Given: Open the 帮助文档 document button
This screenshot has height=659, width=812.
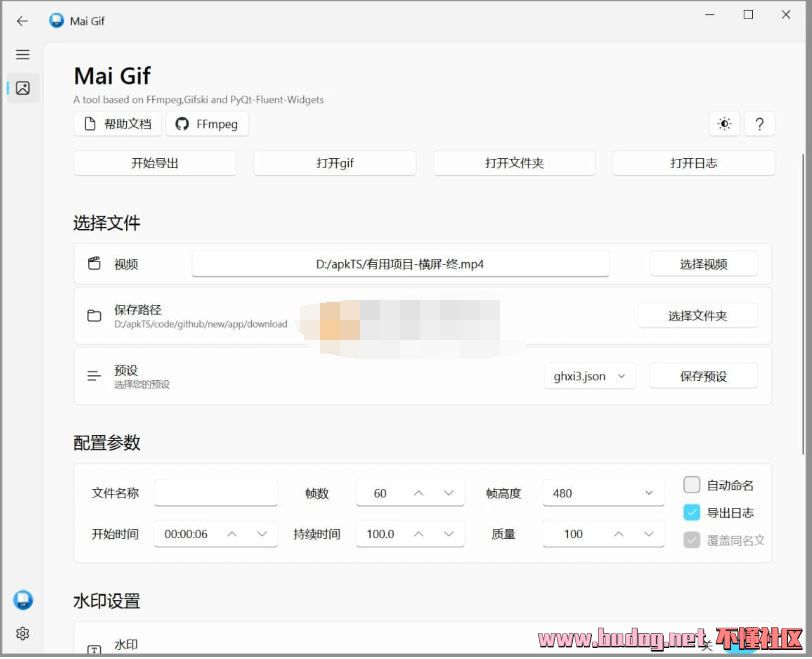Looking at the screenshot, I should pyautogui.click(x=117, y=124).
